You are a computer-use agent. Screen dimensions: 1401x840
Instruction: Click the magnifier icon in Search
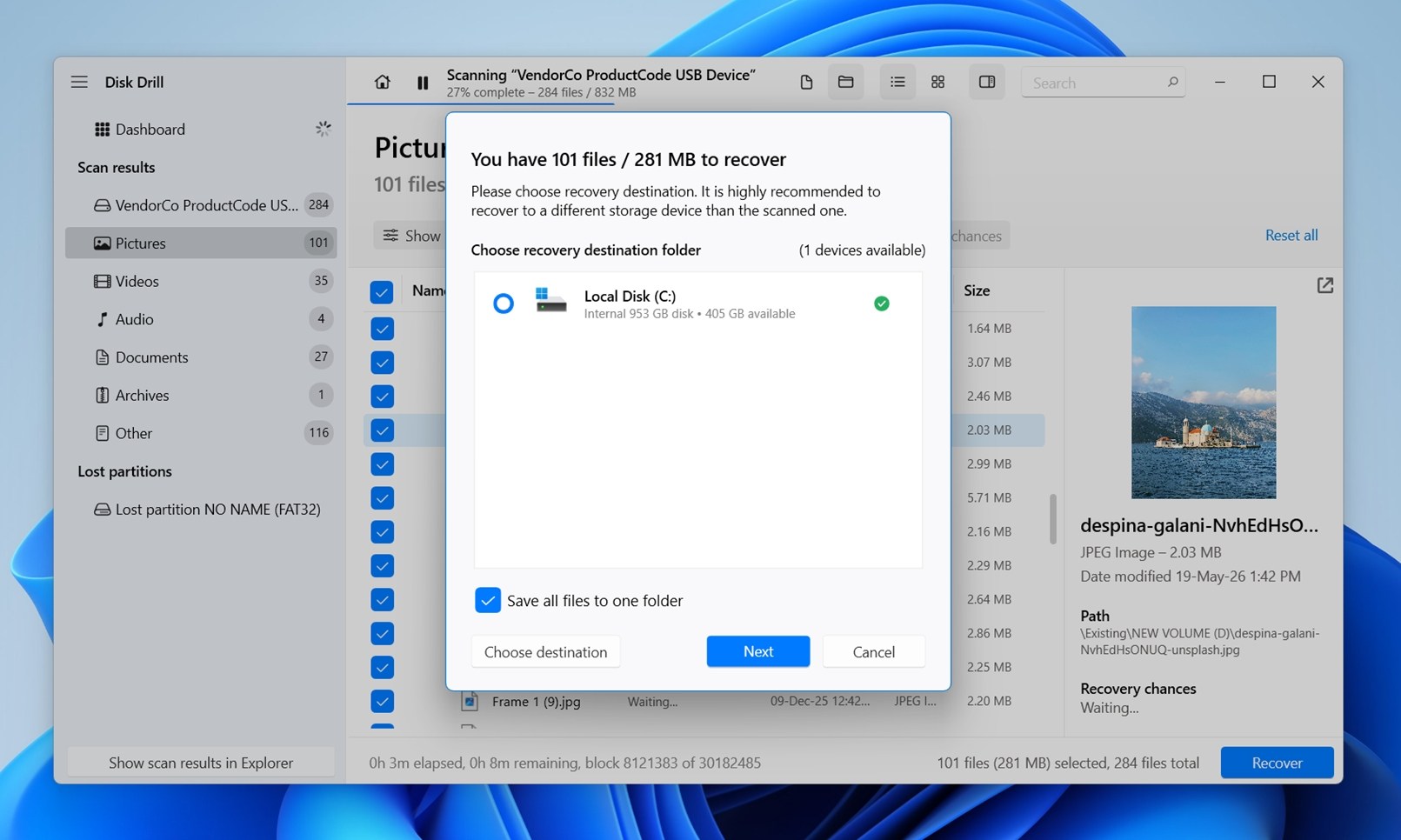1172,82
